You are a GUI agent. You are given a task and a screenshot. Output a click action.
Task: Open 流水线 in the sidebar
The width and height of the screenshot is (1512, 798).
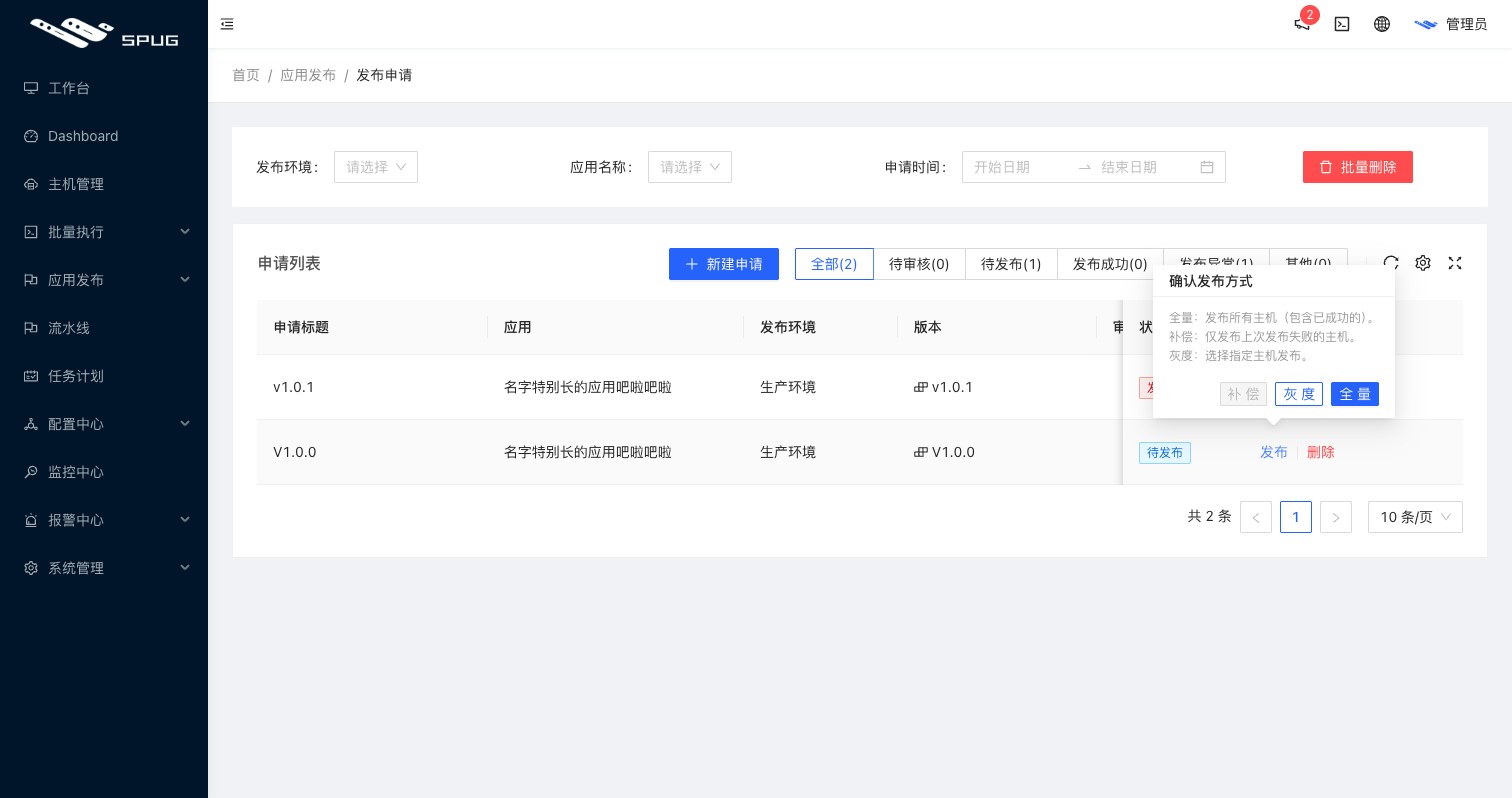pyautogui.click(x=104, y=328)
